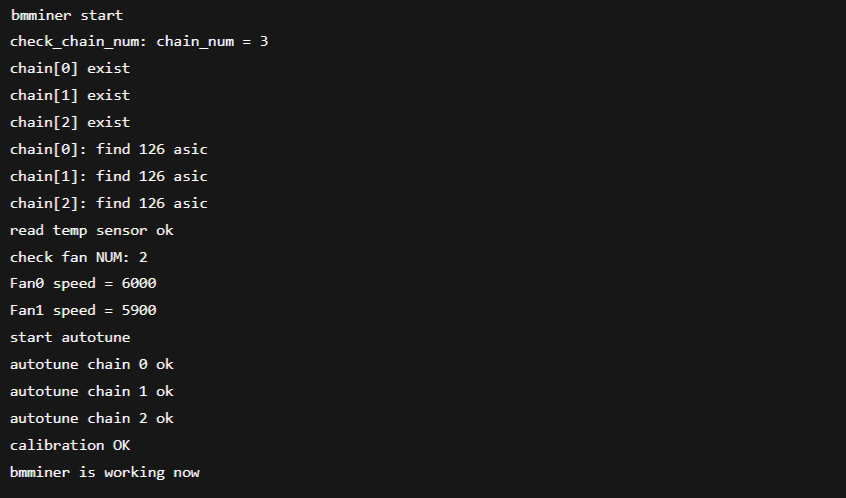Click the "check_chain_num" label text

pos(78,42)
